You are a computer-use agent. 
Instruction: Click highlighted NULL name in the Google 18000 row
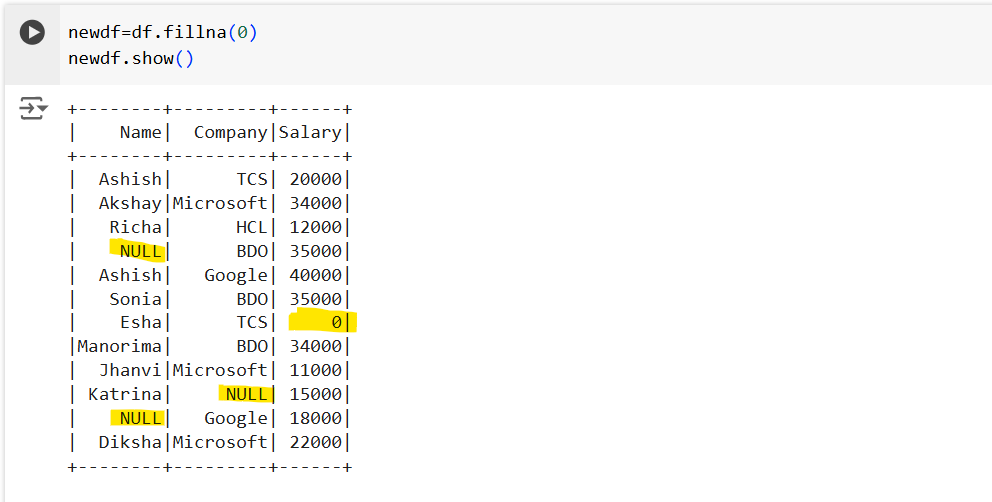[x=140, y=418]
